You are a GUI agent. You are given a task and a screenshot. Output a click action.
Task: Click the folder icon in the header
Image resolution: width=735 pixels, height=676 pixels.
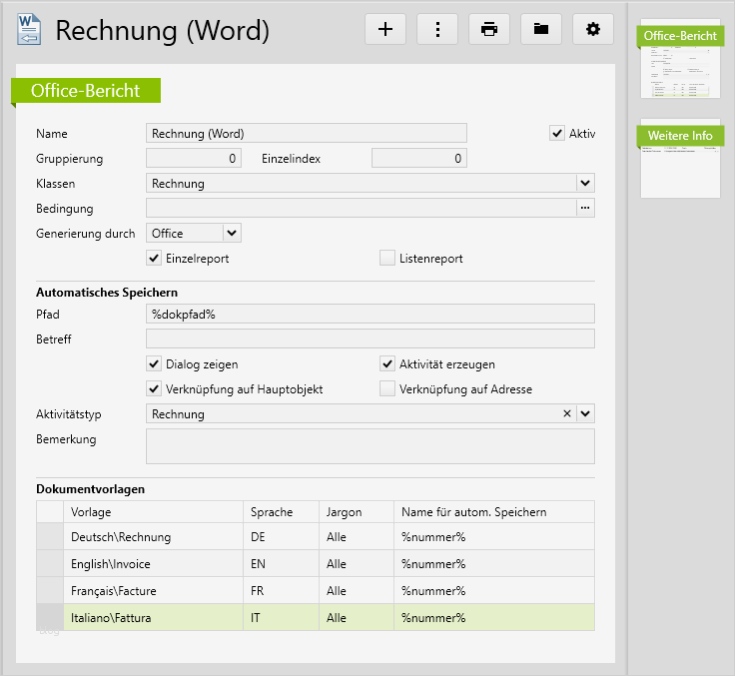[541, 29]
